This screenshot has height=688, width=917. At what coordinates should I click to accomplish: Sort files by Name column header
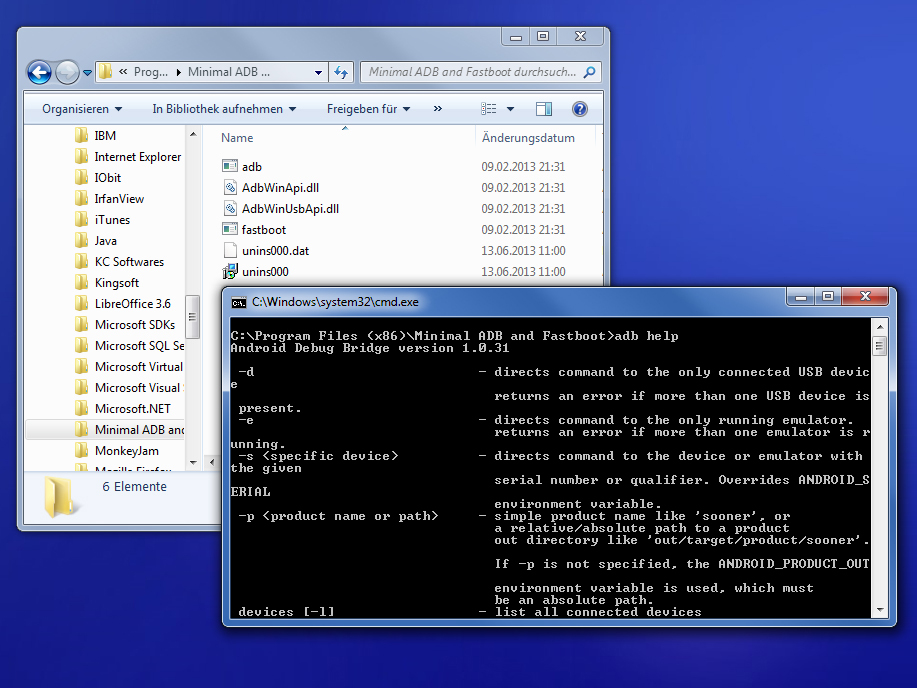237,138
